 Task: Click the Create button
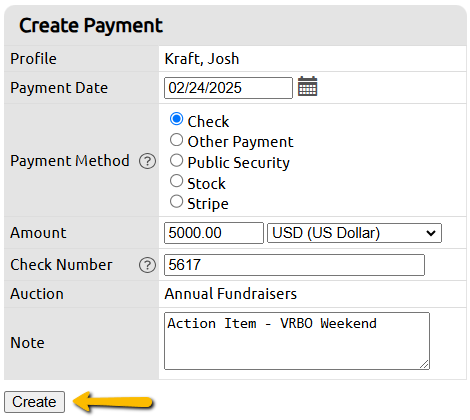(x=34, y=402)
